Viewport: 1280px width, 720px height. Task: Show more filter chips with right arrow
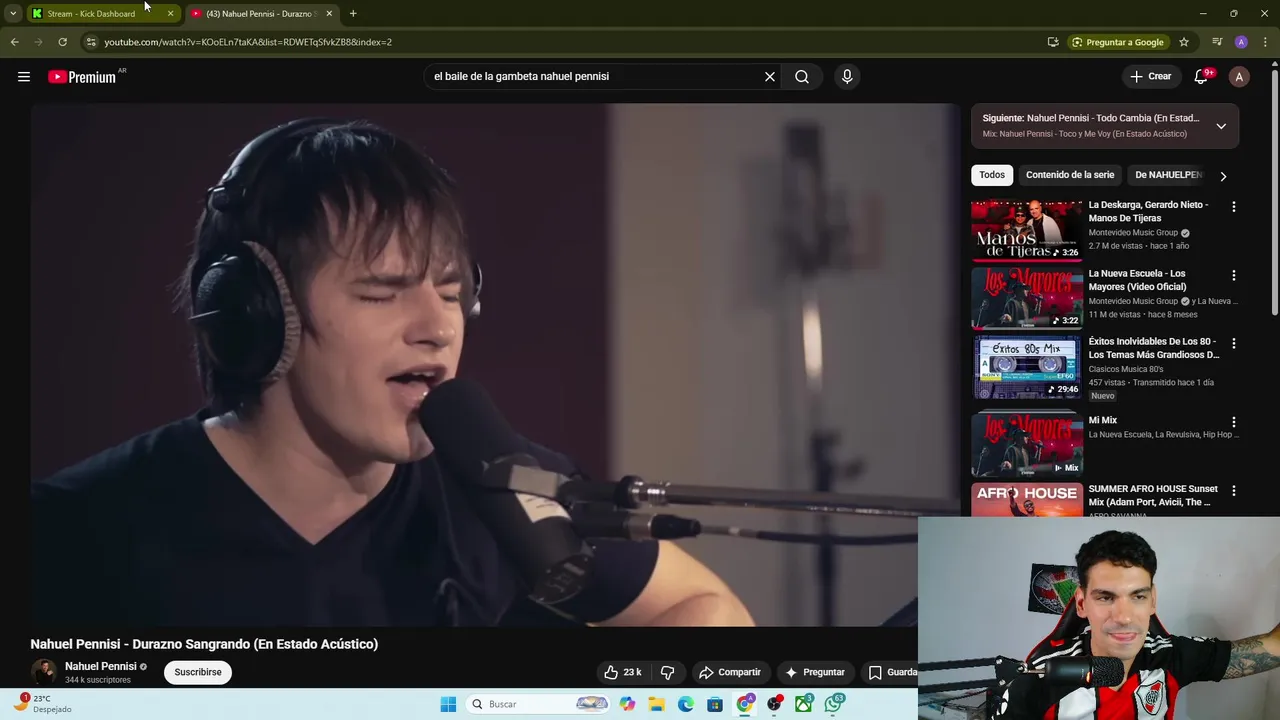point(1223,176)
